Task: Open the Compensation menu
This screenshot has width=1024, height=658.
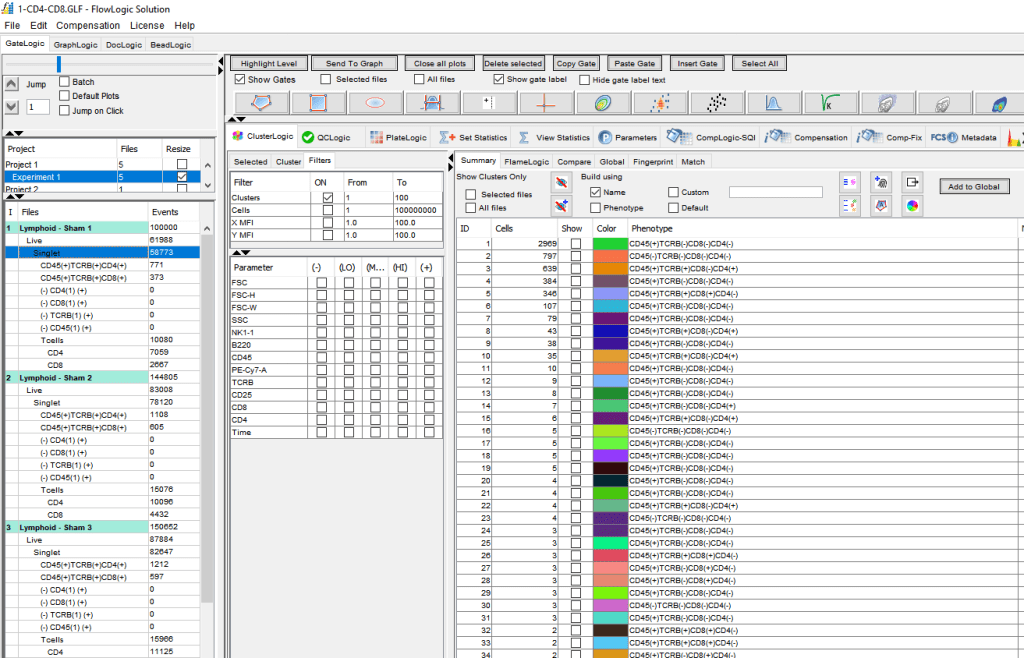Action: 88,25
